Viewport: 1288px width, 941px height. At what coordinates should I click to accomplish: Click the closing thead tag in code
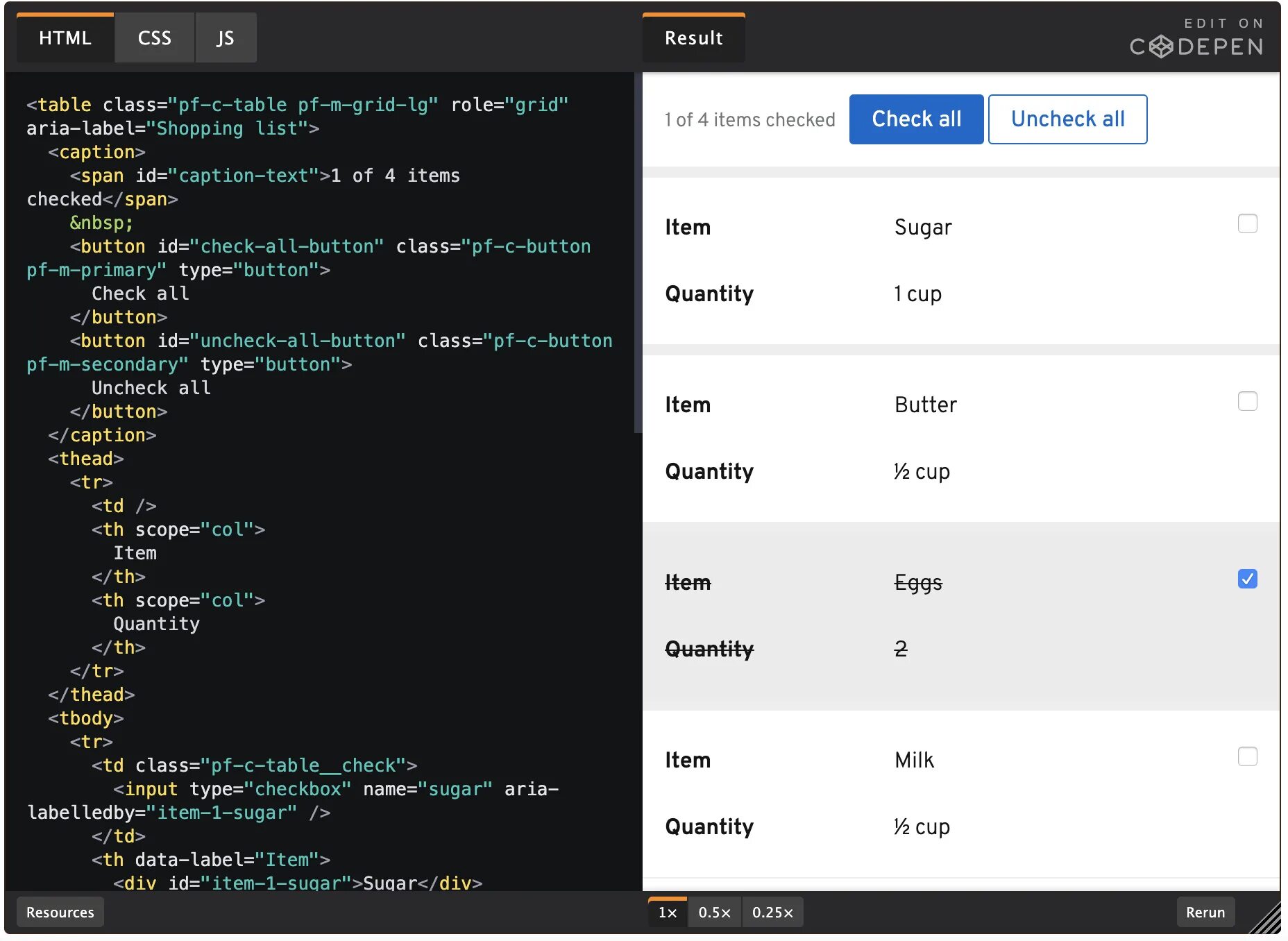(x=92, y=695)
